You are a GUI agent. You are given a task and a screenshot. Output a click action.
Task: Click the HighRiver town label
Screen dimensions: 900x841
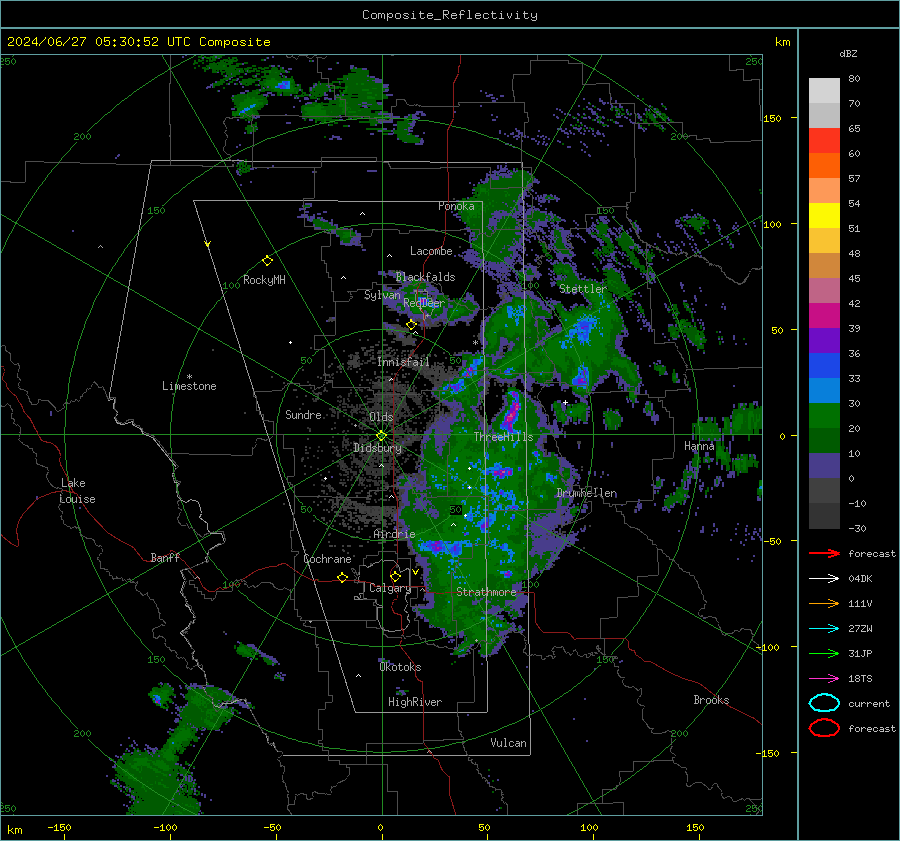pos(415,702)
